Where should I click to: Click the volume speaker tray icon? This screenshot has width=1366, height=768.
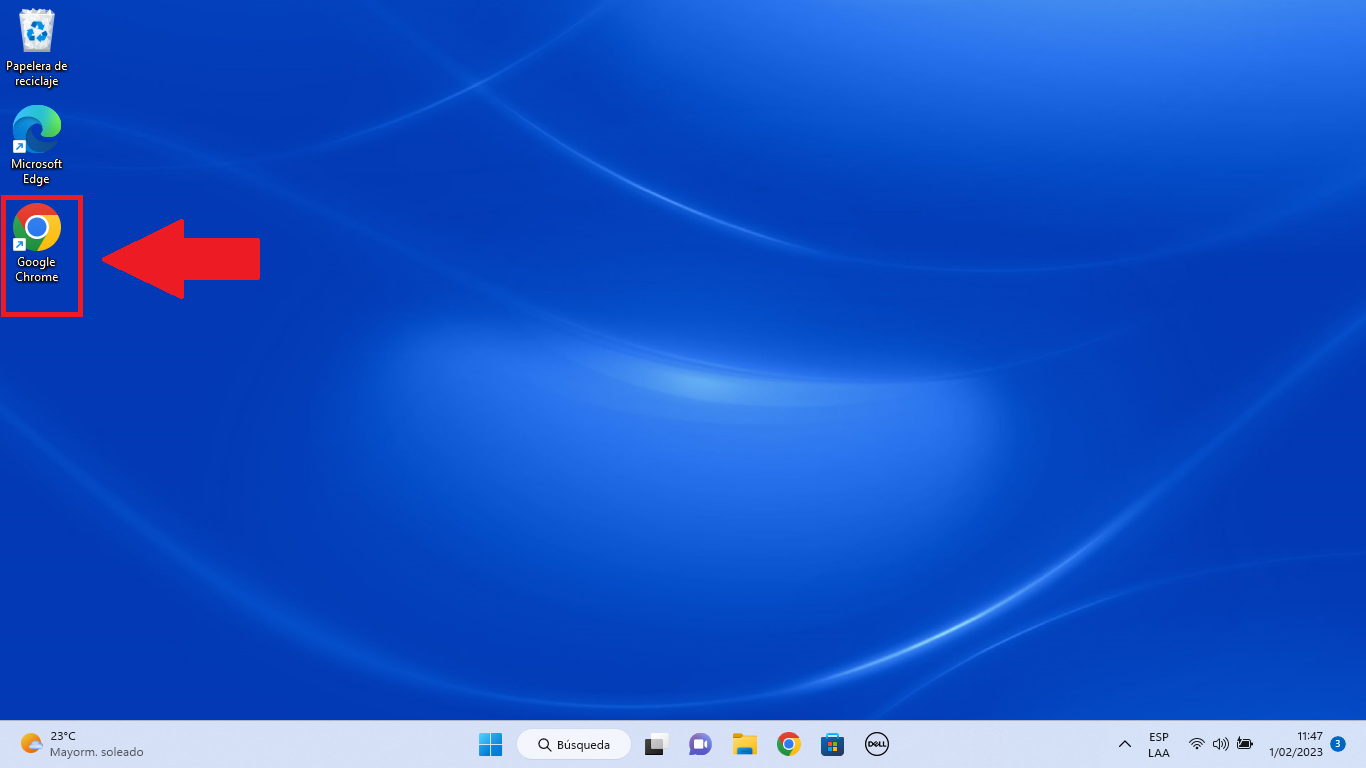[x=1220, y=744]
